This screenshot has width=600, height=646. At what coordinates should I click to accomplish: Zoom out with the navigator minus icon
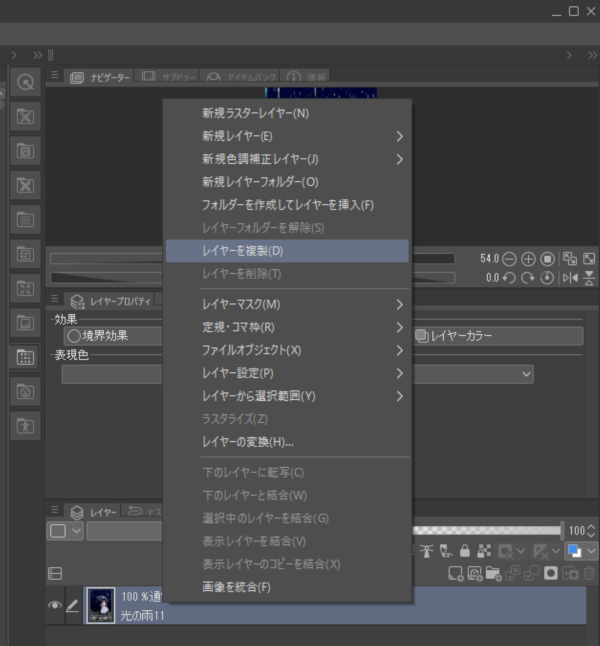509,258
